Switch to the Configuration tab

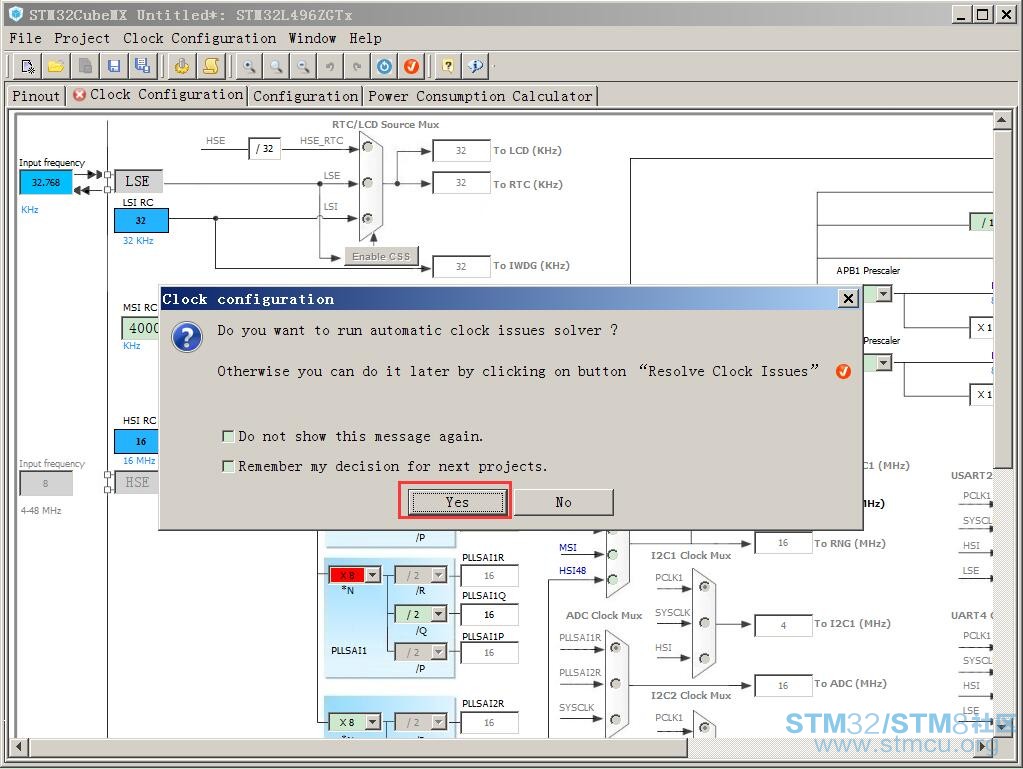(x=305, y=96)
